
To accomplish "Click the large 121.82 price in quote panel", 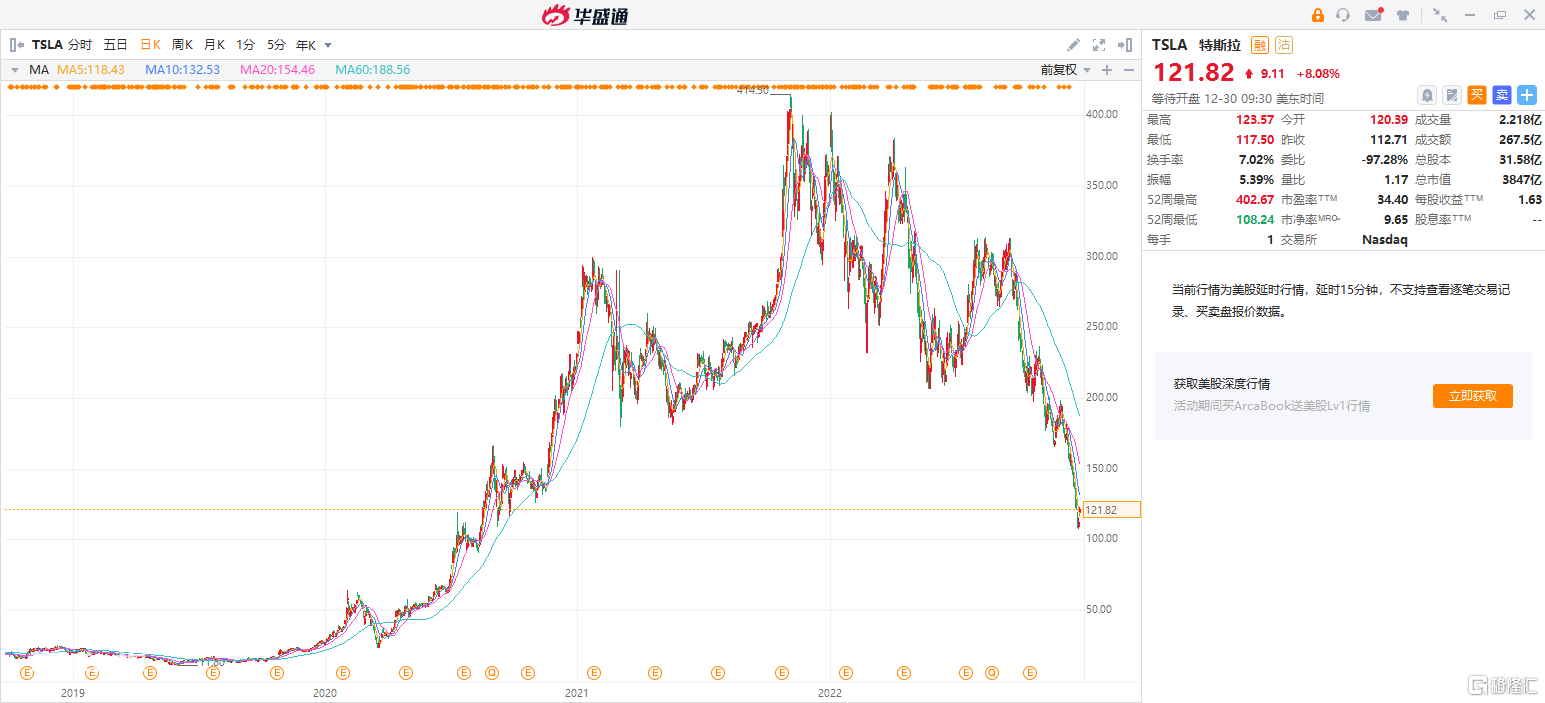I will coord(1193,72).
